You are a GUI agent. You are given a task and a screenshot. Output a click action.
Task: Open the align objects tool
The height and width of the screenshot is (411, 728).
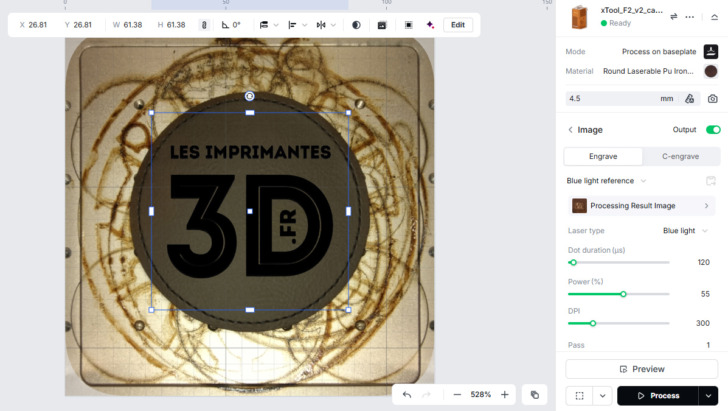pyautogui.click(x=292, y=25)
